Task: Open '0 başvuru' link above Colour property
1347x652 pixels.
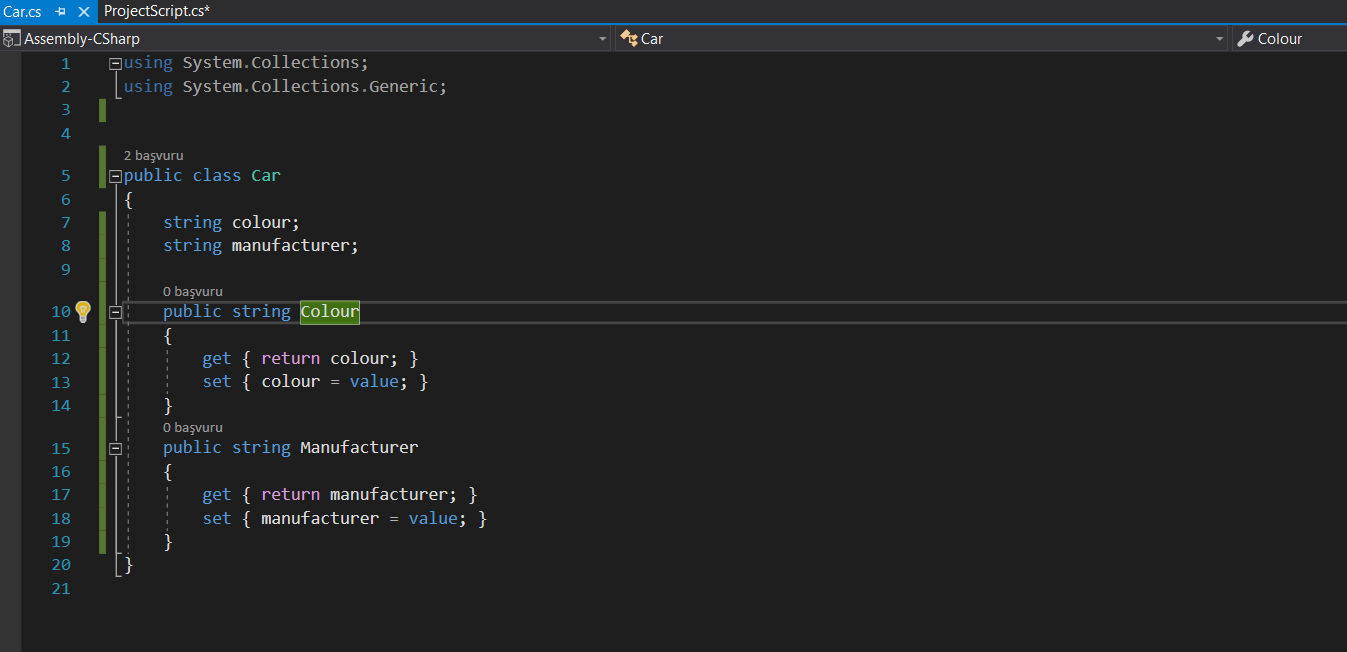Action: coord(193,291)
